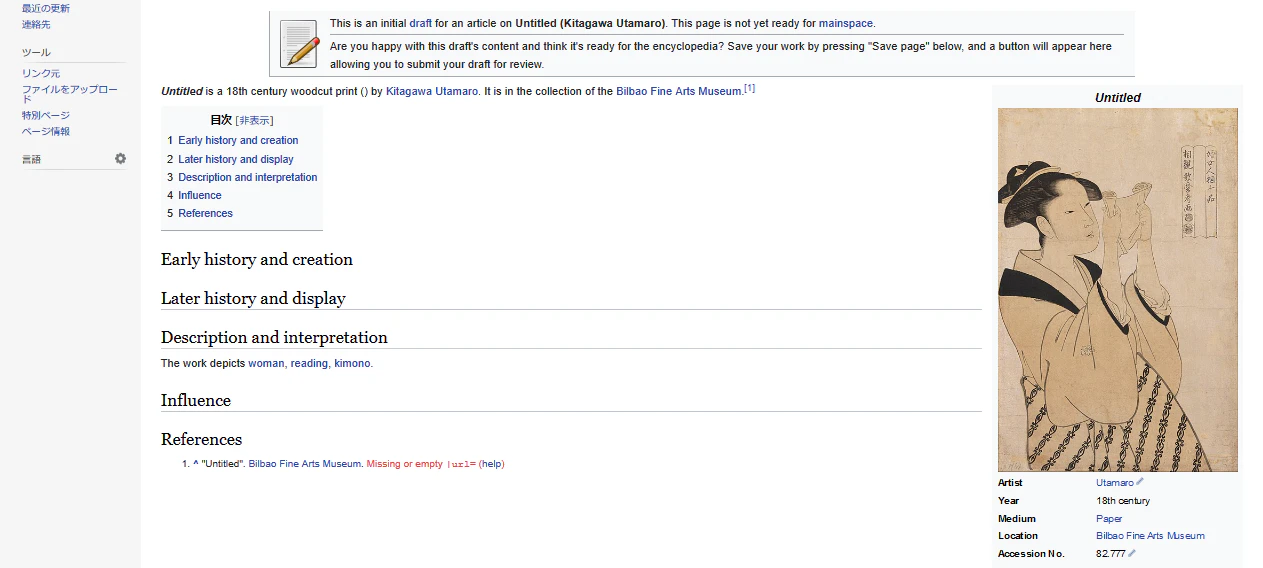This screenshot has width=1263, height=568.
Task: Select '18th century' year value in infobox
Action: pos(1123,500)
